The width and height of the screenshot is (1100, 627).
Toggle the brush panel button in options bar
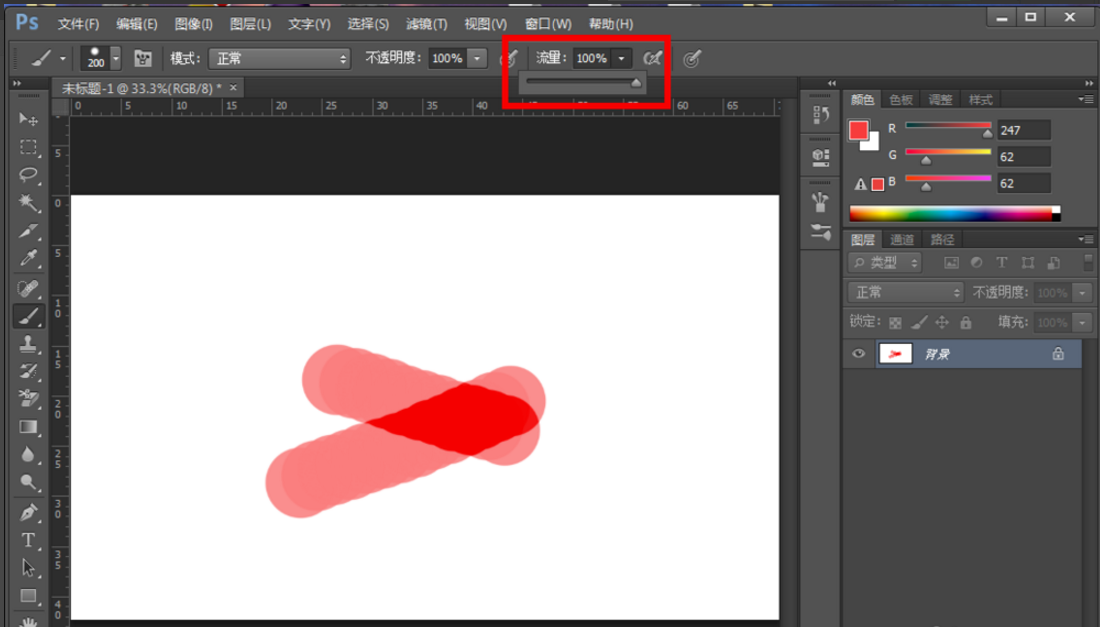pos(143,59)
